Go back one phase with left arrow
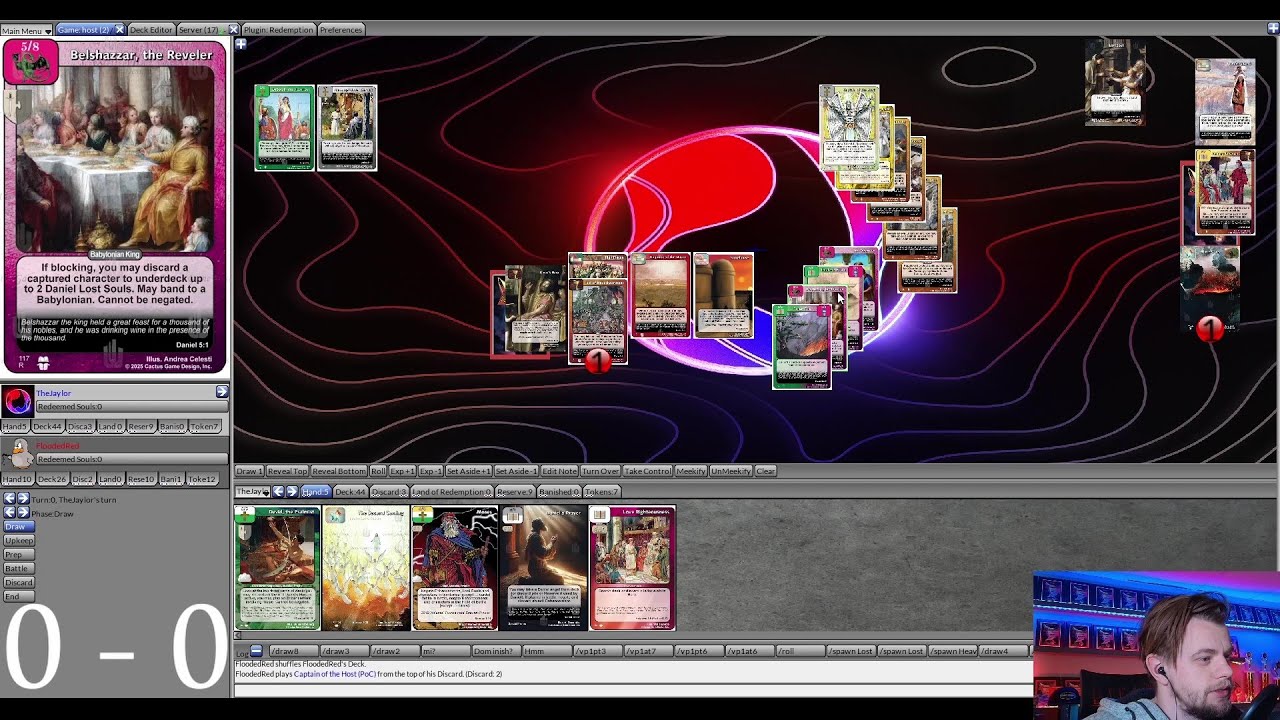The image size is (1280, 720). pyautogui.click(x=9, y=513)
